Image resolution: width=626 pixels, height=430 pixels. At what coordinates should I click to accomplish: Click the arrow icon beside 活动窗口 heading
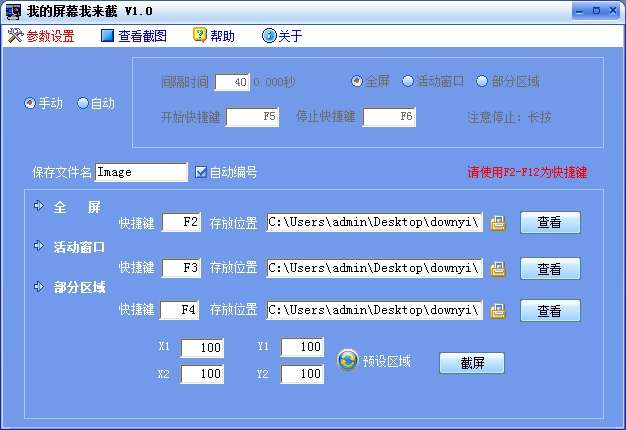[x=39, y=246]
